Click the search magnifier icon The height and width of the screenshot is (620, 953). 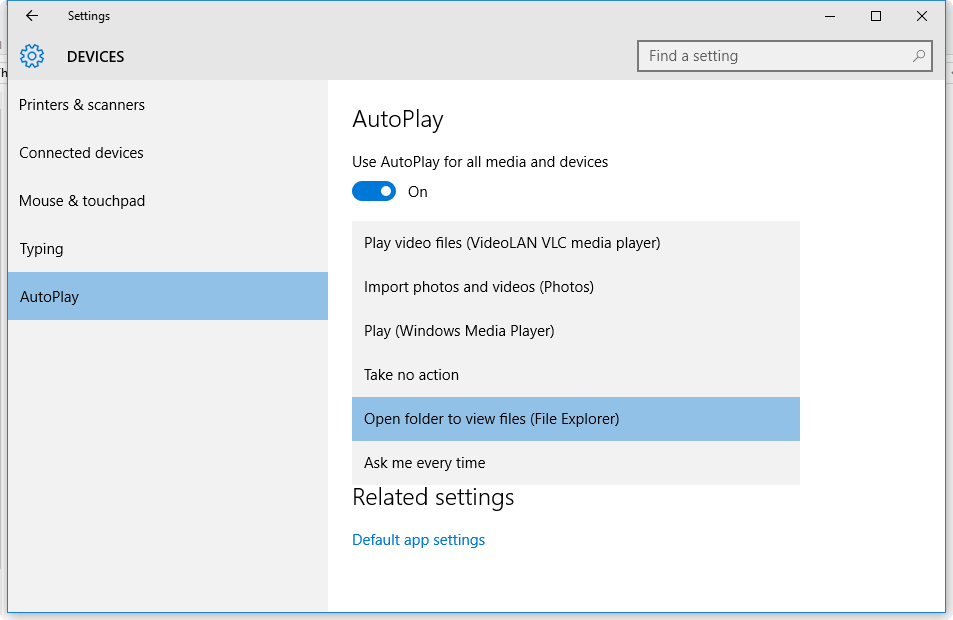click(919, 56)
